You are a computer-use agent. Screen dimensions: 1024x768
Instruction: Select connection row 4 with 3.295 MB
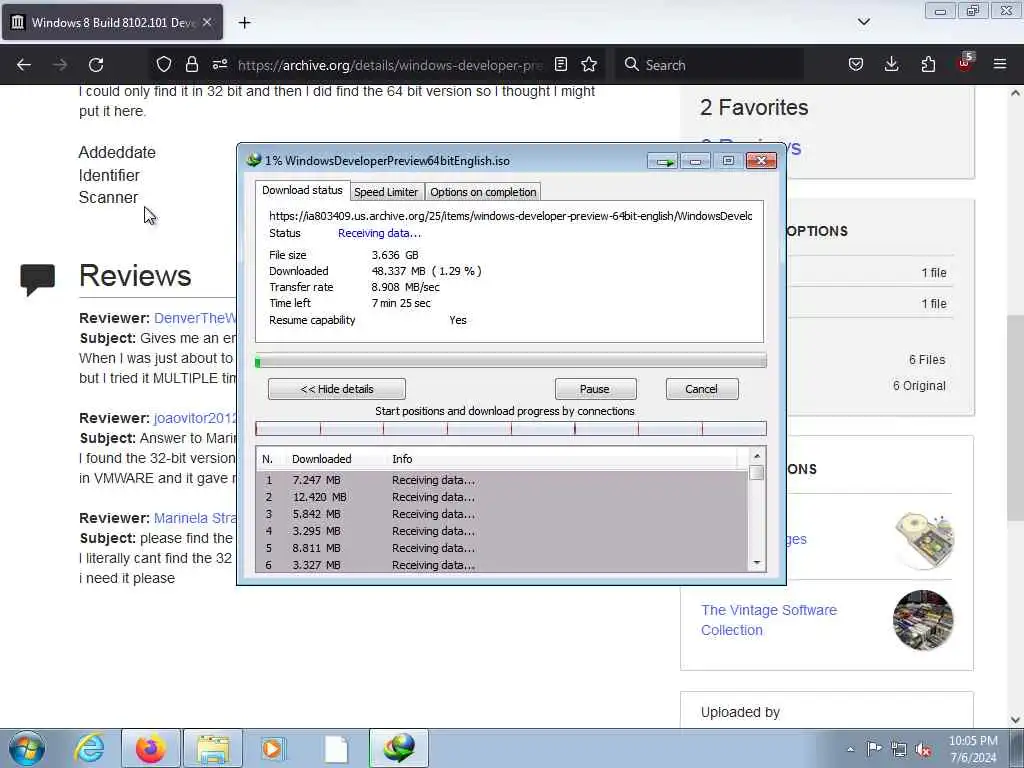(502, 531)
